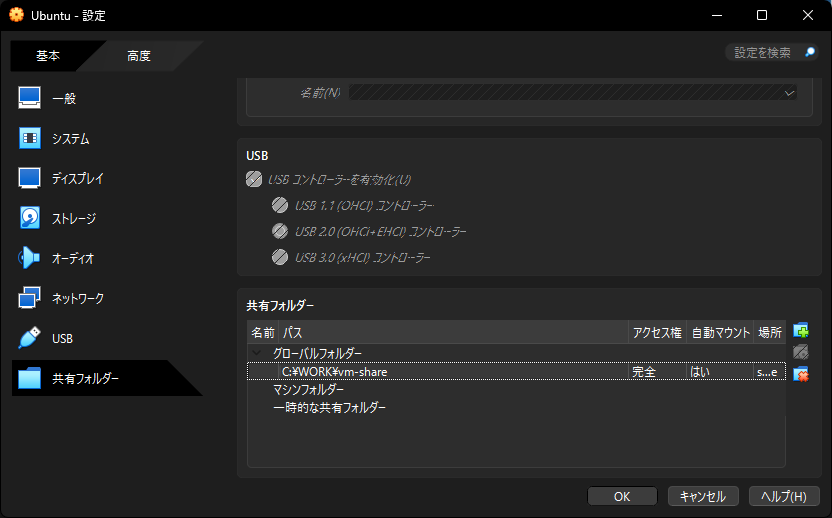Switch to the 基本 tab
This screenshot has height=518, width=832.
48,56
